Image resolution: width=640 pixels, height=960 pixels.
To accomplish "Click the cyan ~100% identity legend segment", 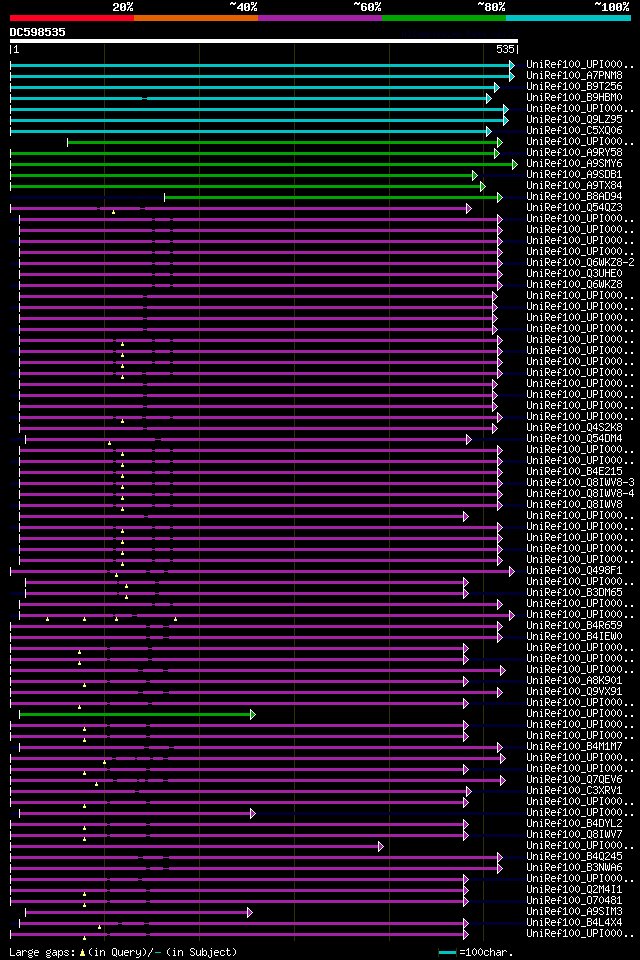I will (x=568, y=18).
